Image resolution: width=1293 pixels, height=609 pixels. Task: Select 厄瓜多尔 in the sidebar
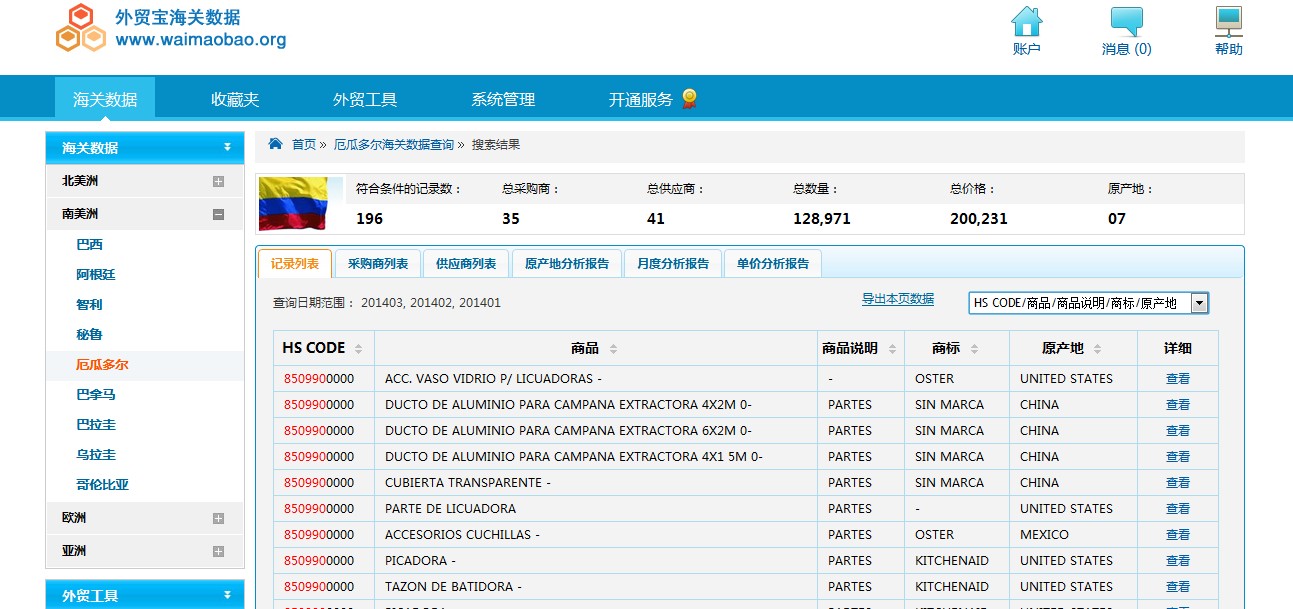coord(102,365)
